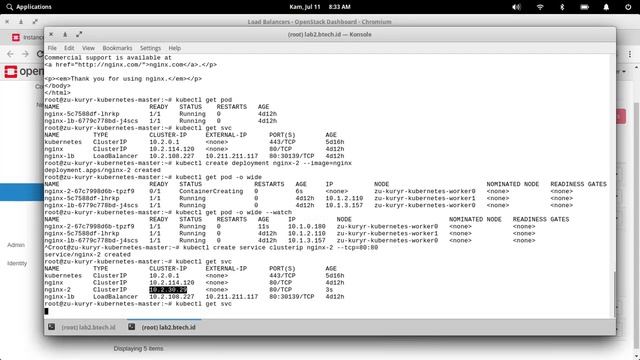Close the Konsole window
The image size is (640, 360).
[51, 35]
